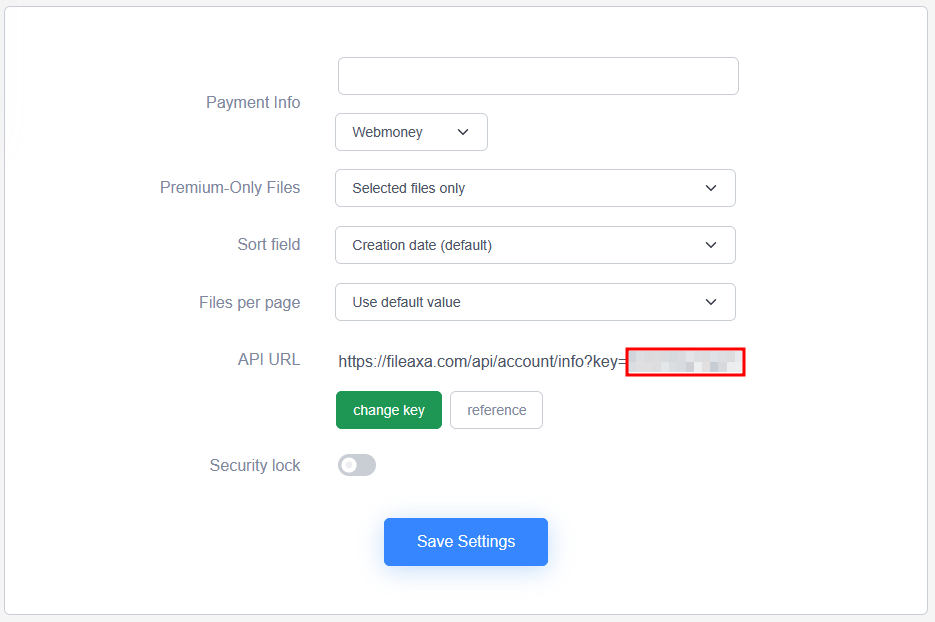The height and width of the screenshot is (622, 935).
Task: Click the green change key button
Action: (x=389, y=410)
